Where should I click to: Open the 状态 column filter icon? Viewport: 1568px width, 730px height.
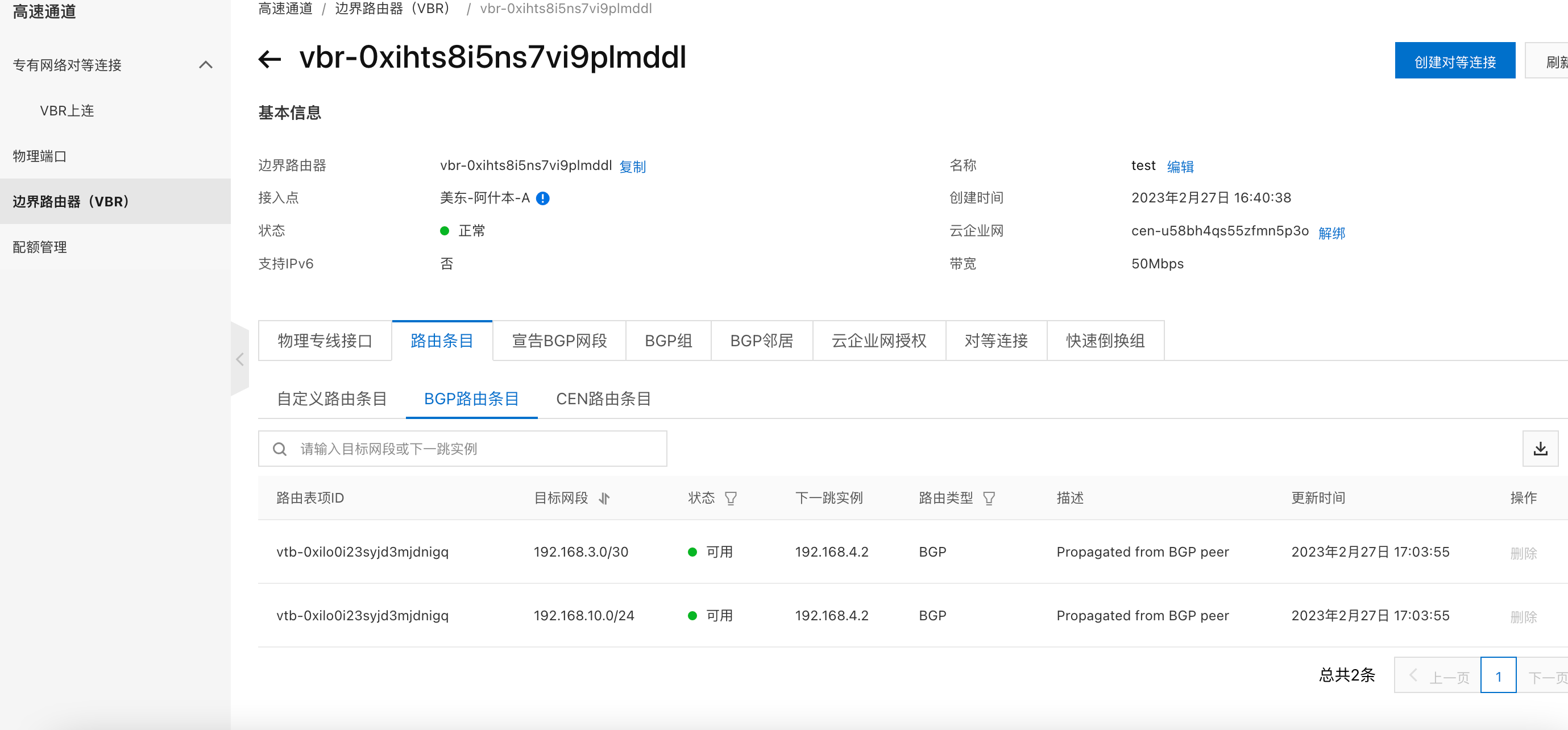(x=731, y=498)
